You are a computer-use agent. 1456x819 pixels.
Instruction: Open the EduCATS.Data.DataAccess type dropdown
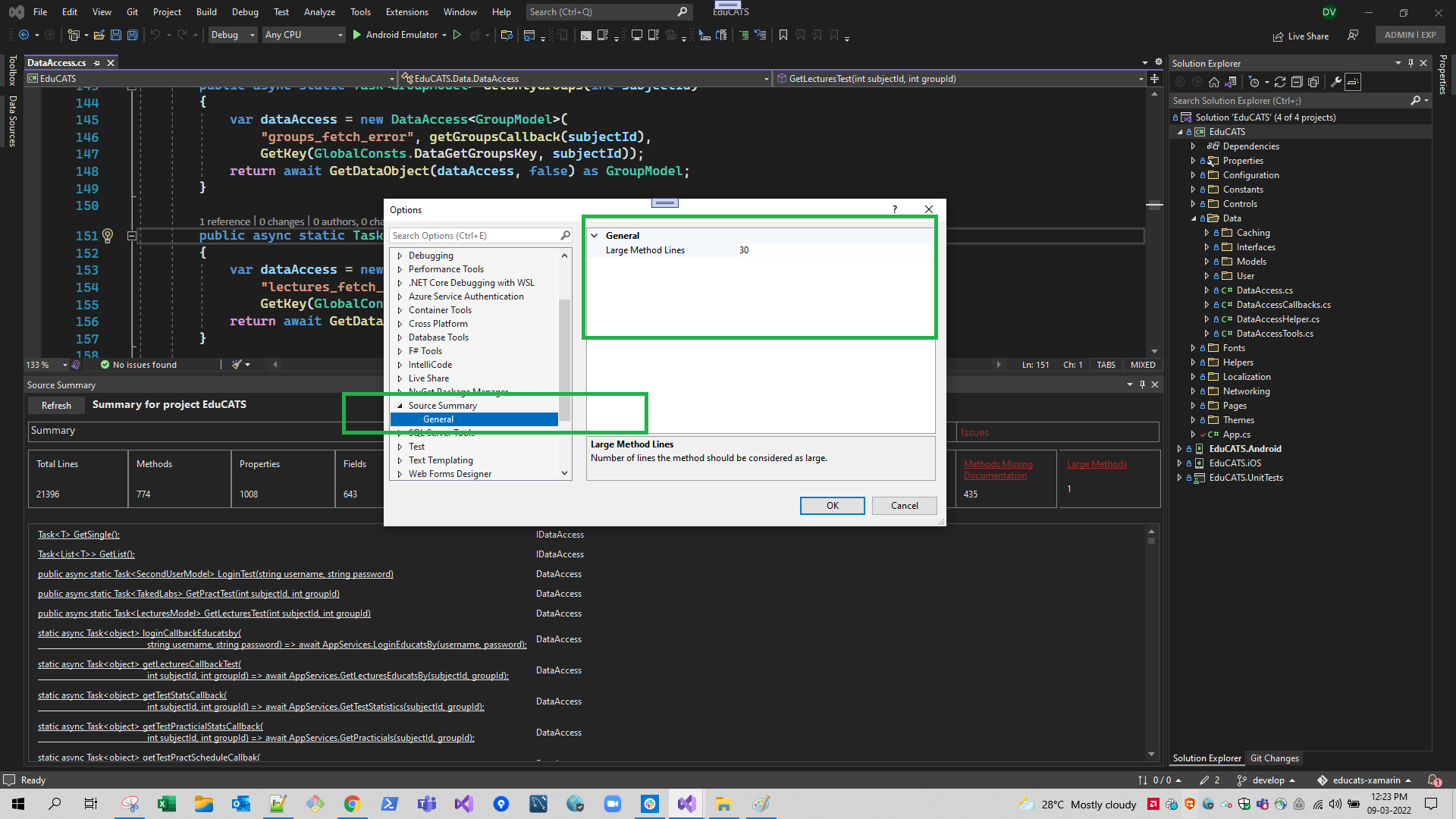[585, 79]
